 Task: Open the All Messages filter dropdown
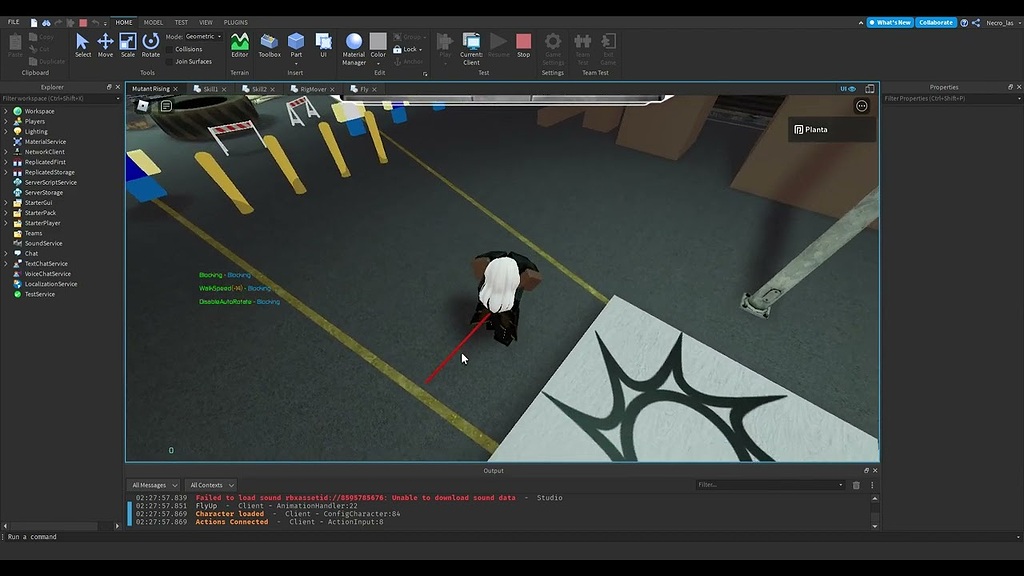(x=153, y=484)
